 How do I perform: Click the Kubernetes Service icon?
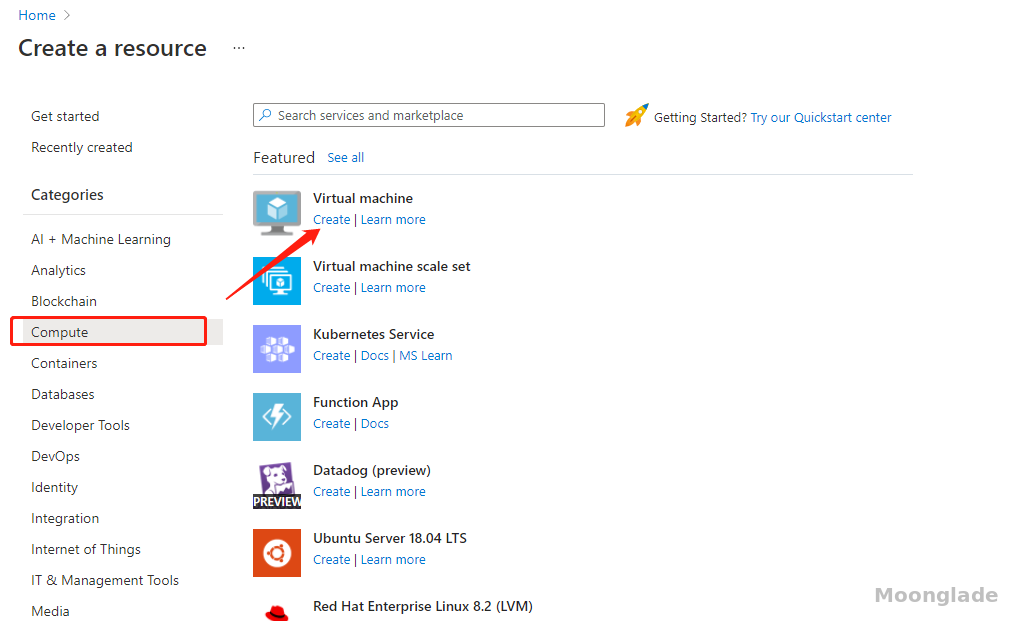point(277,349)
